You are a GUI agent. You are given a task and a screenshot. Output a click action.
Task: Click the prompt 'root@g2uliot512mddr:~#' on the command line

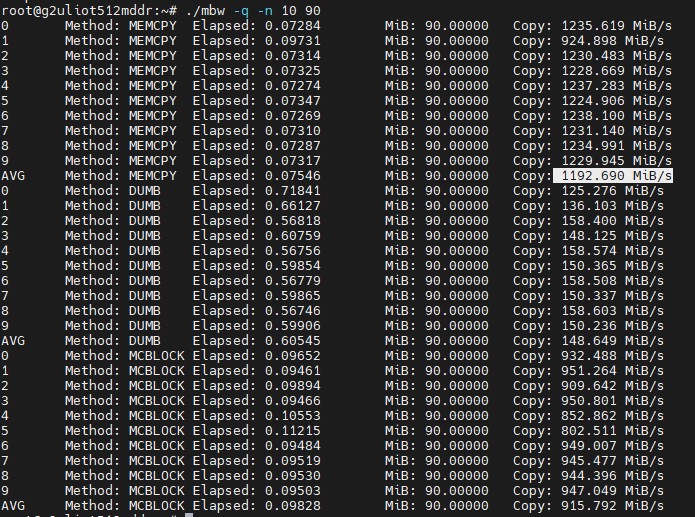[89, 11]
